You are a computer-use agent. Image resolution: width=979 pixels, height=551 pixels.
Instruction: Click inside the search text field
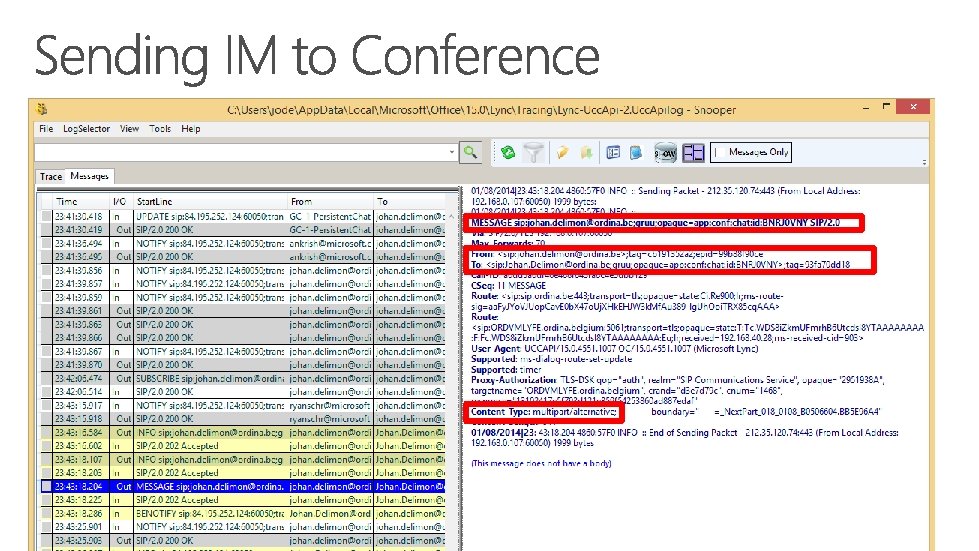click(240, 152)
